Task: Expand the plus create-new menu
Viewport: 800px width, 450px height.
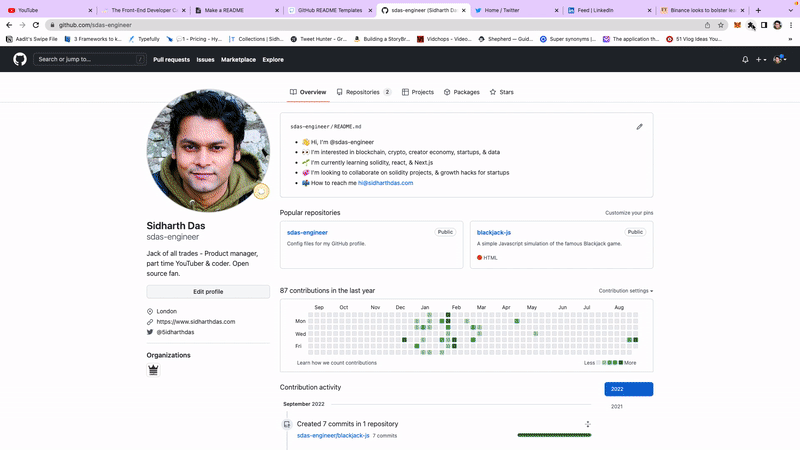Action: 761,60
